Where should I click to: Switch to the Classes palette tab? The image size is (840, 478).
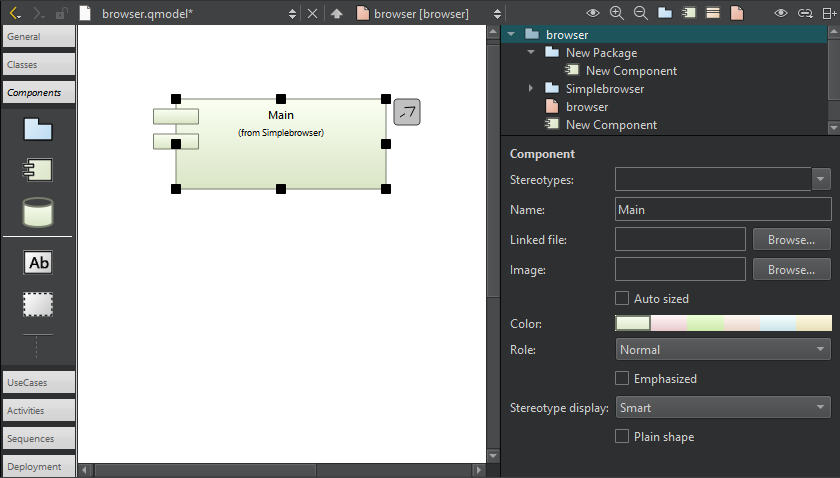pyautogui.click(x=38, y=64)
